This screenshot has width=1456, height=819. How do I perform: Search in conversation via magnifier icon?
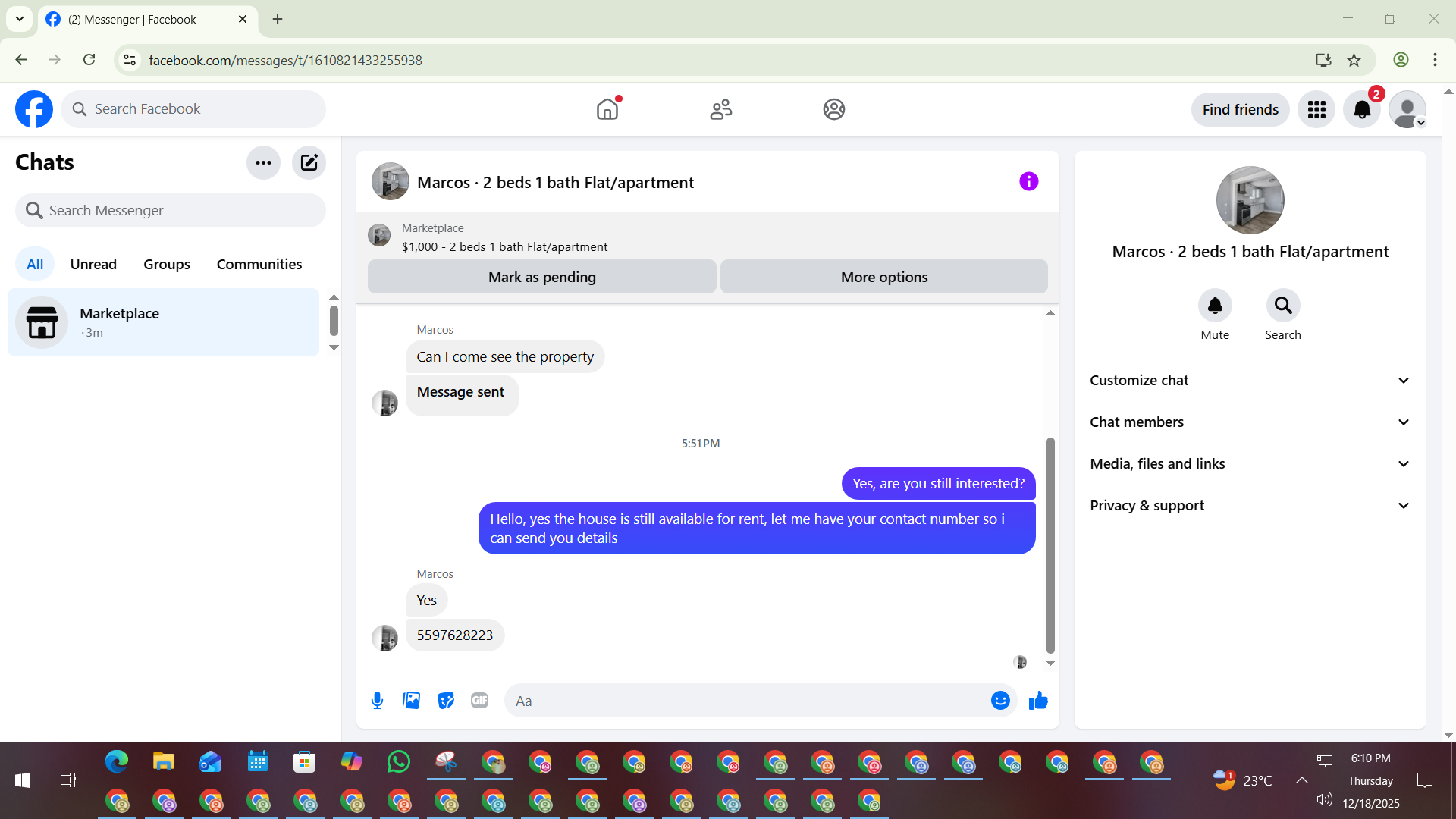[1283, 306]
